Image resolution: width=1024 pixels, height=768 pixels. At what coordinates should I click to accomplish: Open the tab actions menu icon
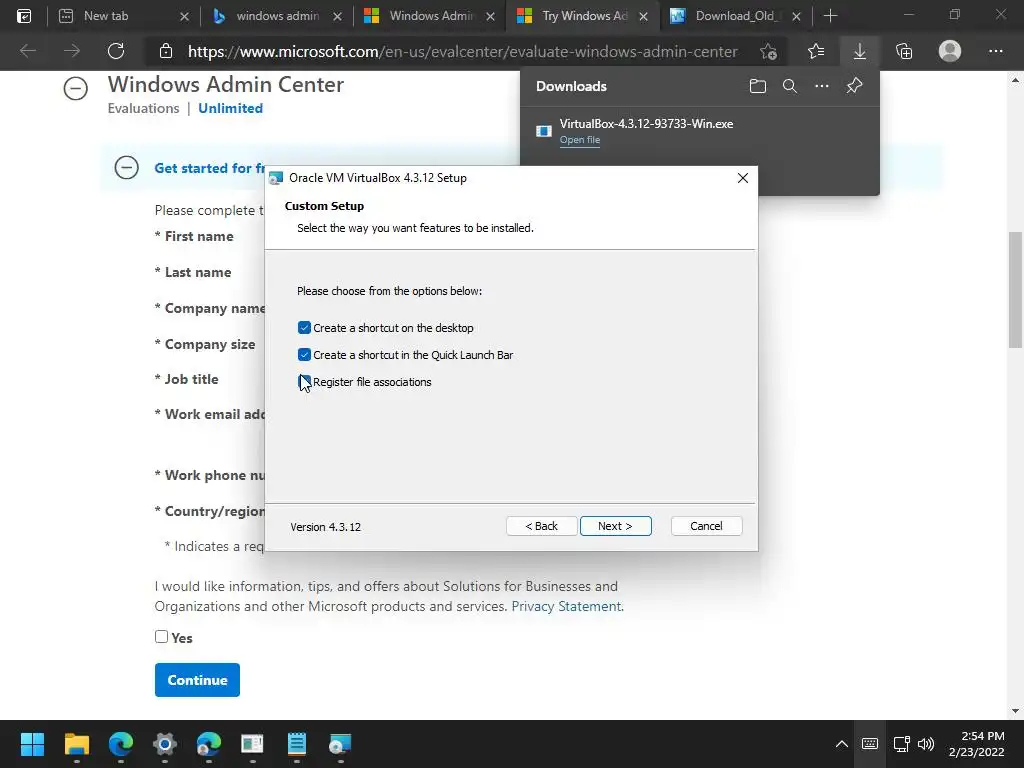(x=24, y=16)
